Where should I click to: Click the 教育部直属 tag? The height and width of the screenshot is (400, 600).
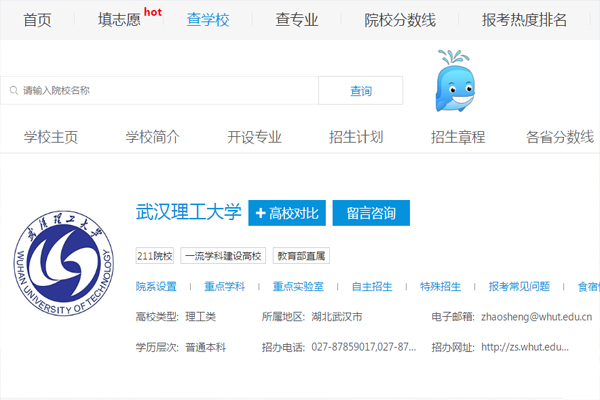coord(301,256)
